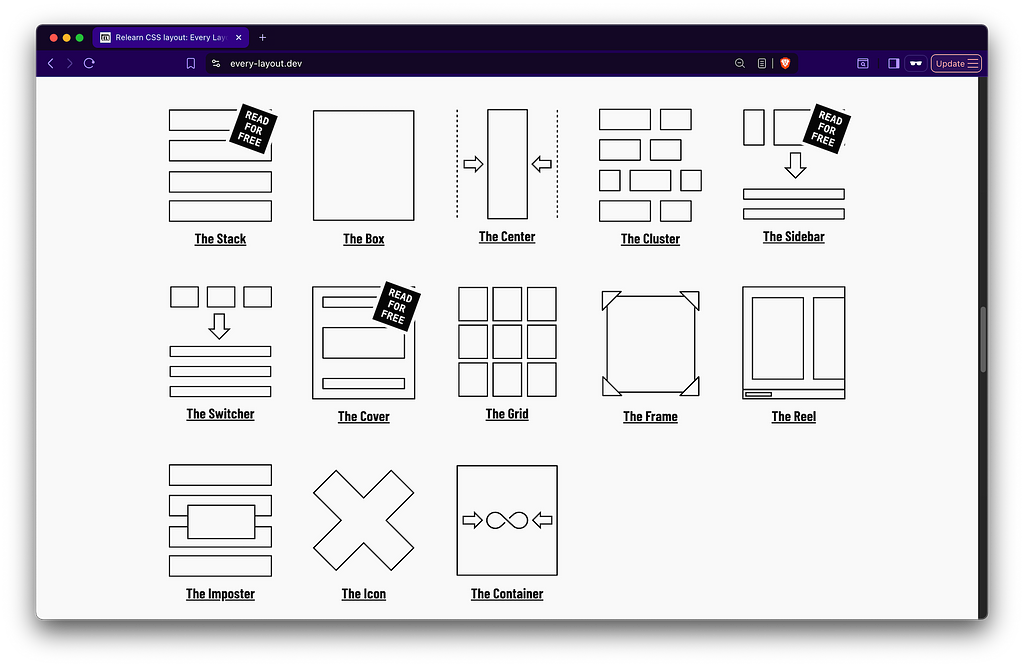The height and width of the screenshot is (667, 1024).
Task: Click the sunglasses private mode icon
Action: (915, 63)
